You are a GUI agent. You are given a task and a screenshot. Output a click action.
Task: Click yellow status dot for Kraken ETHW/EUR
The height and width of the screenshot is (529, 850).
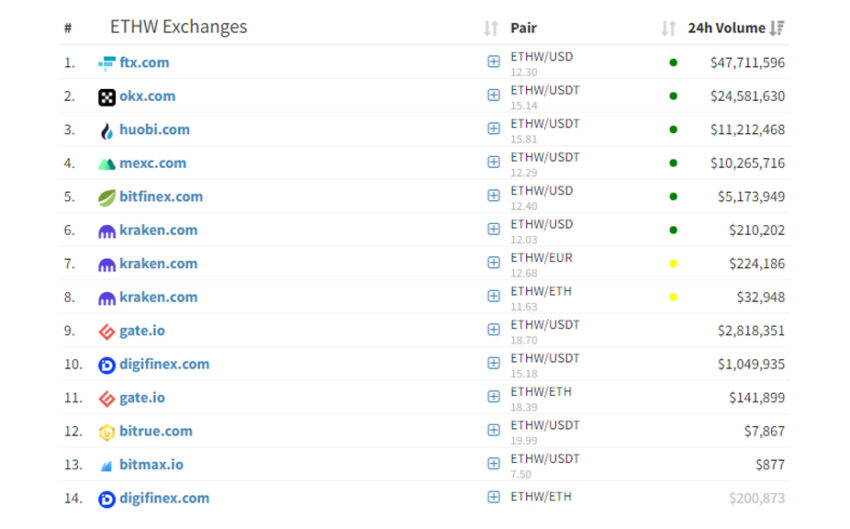(x=673, y=264)
